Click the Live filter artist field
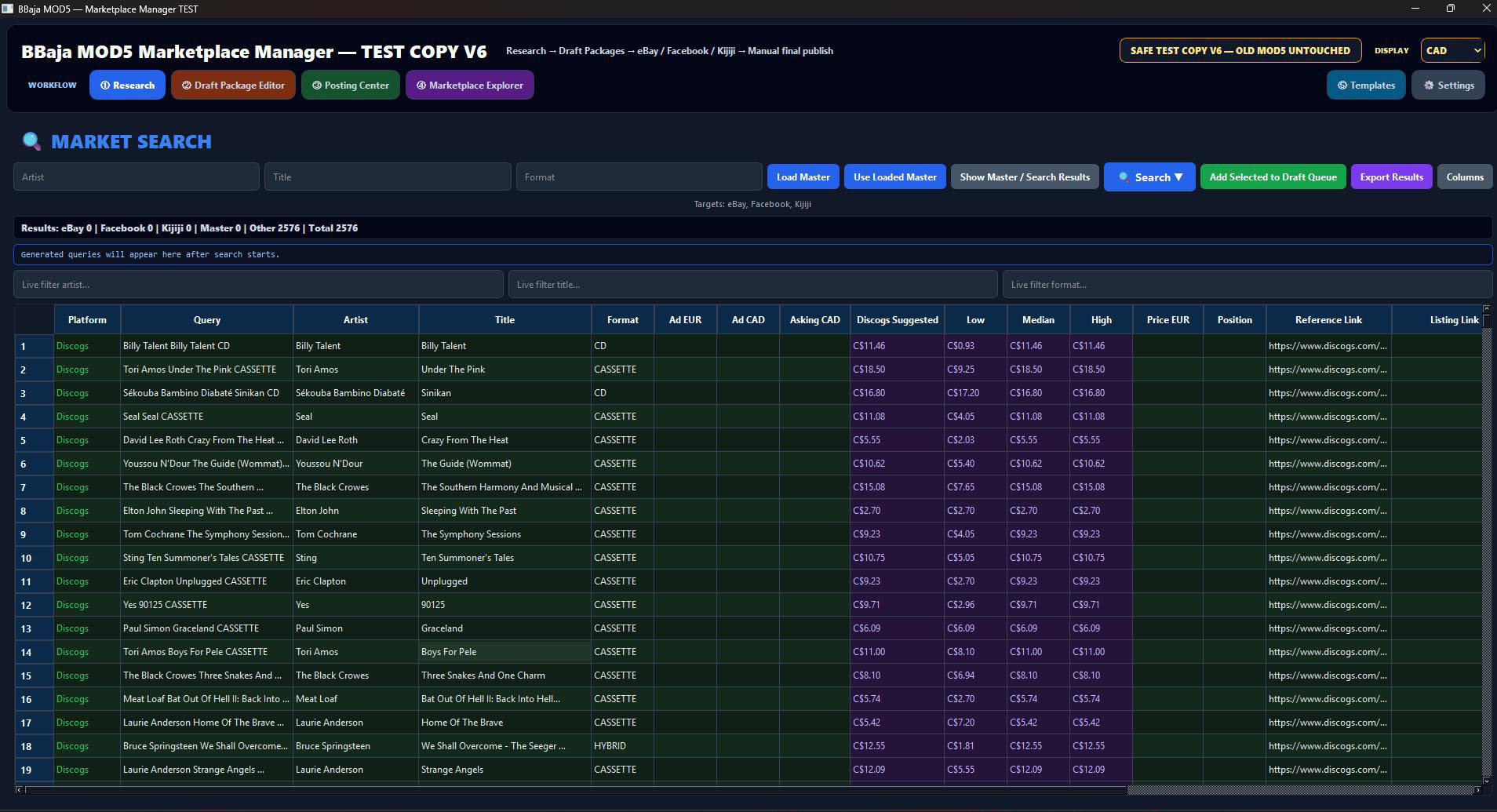This screenshot has width=1497, height=812. 258,284
